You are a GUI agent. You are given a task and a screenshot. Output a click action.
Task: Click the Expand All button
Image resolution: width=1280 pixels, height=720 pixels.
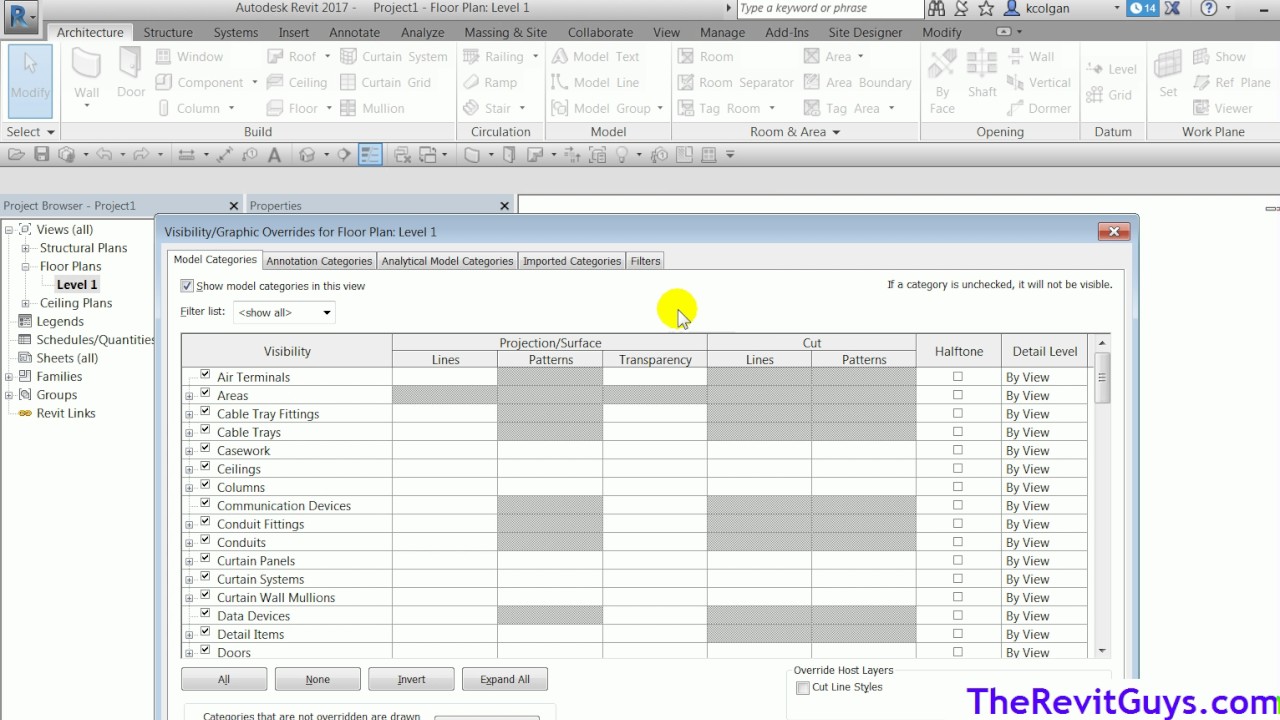coord(505,679)
